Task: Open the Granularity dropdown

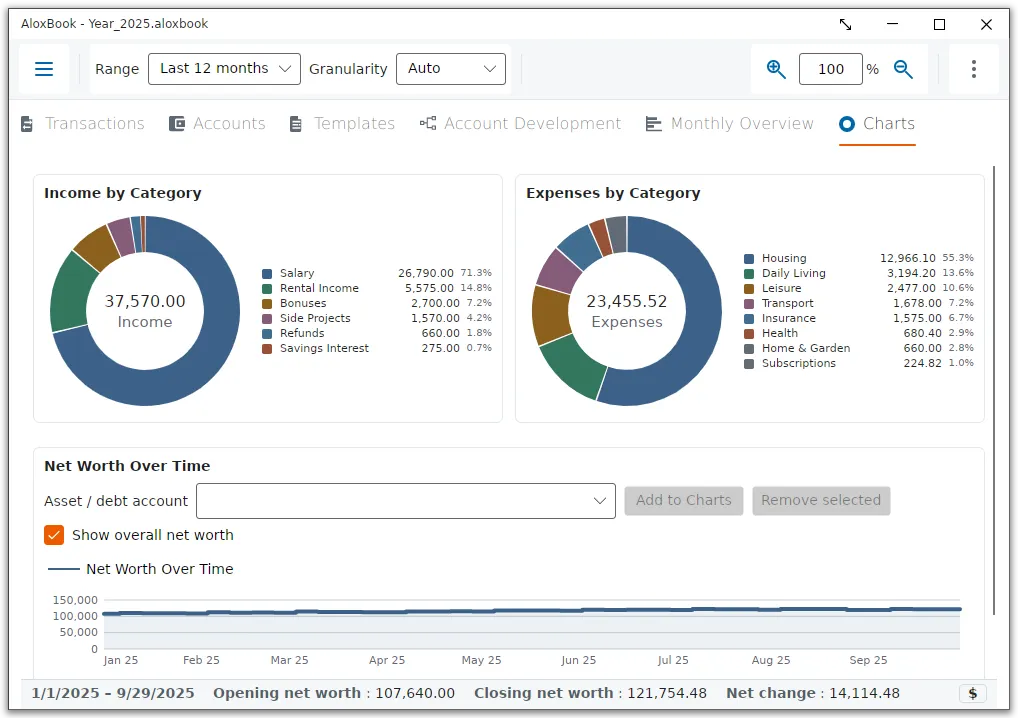Action: tap(451, 69)
